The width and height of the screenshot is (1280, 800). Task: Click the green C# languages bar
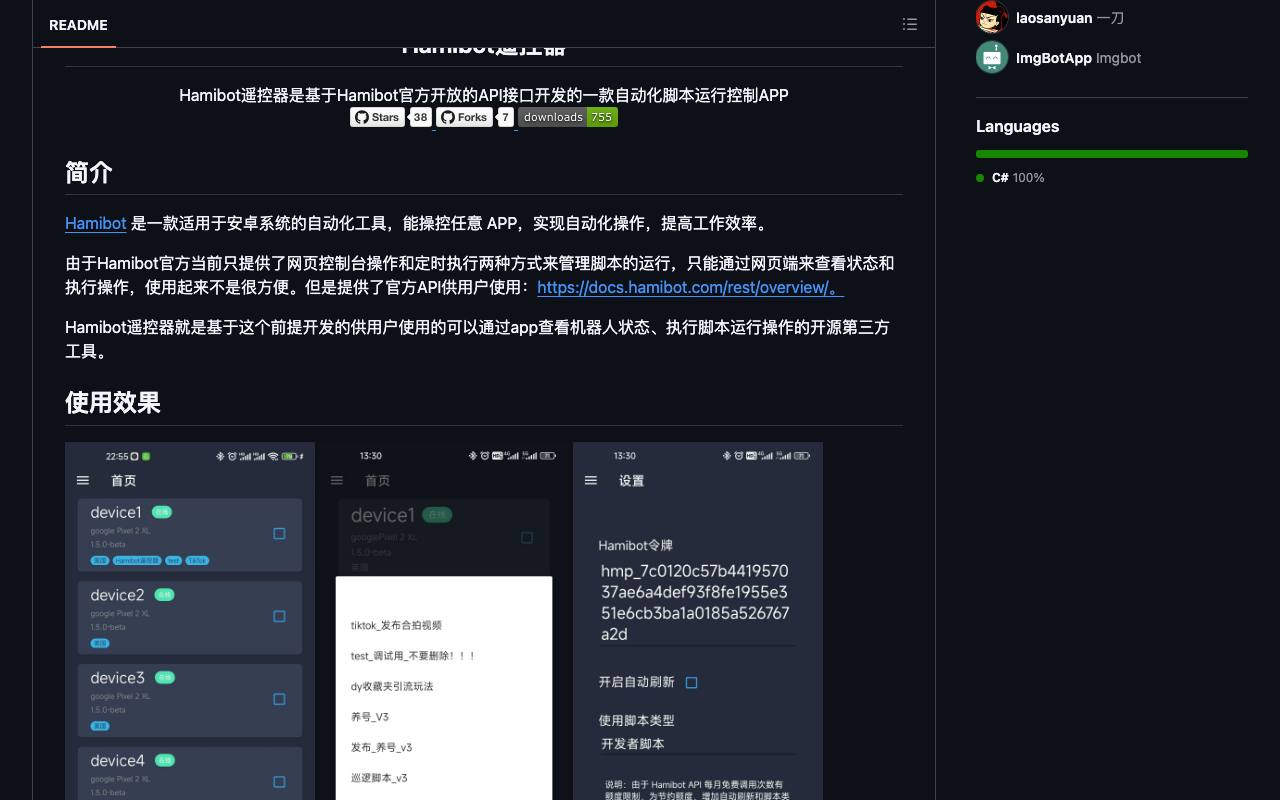click(1112, 154)
